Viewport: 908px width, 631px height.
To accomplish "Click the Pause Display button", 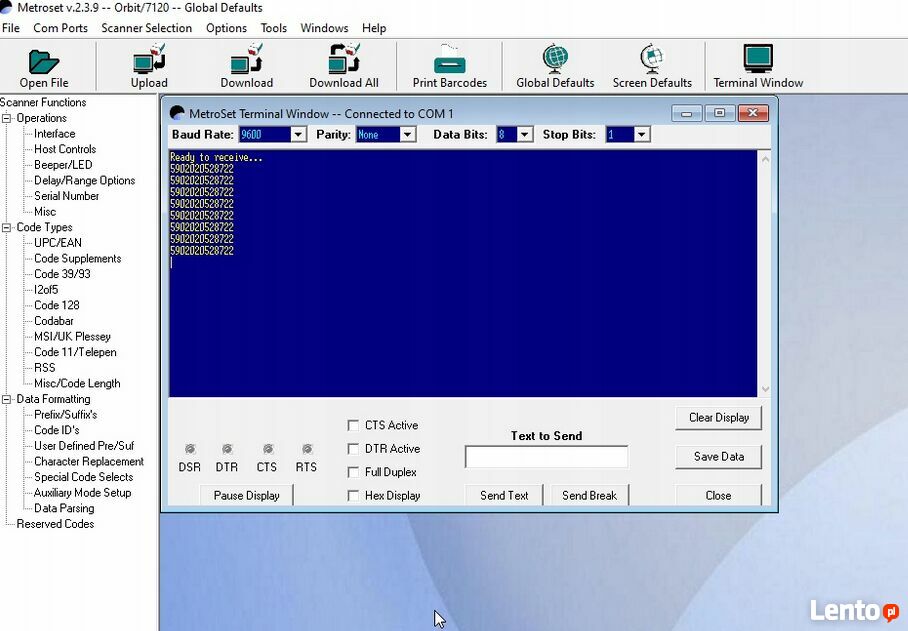I will (247, 496).
